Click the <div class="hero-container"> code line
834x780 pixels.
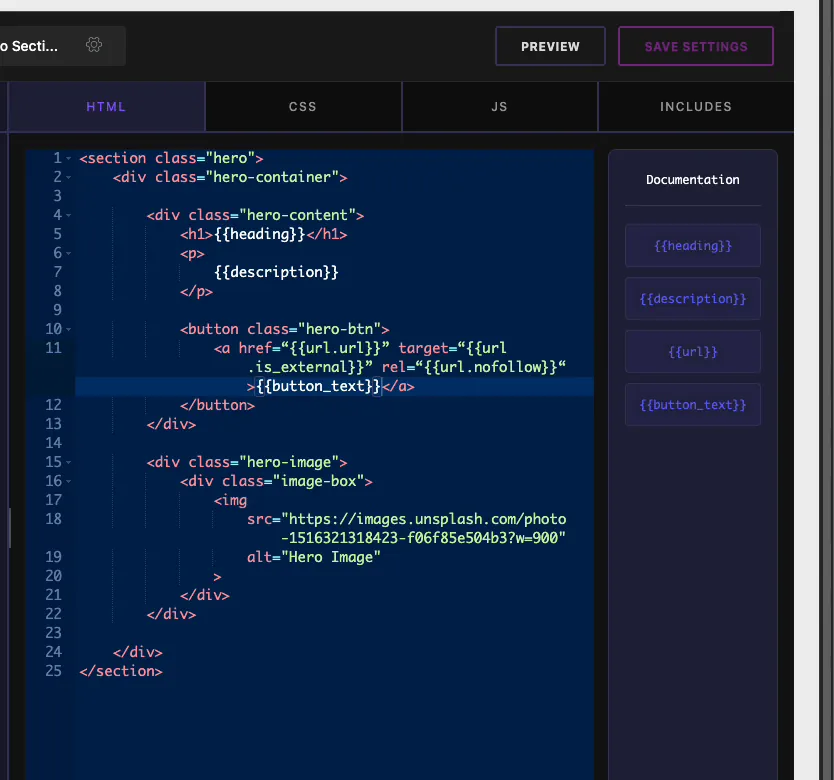(230, 177)
